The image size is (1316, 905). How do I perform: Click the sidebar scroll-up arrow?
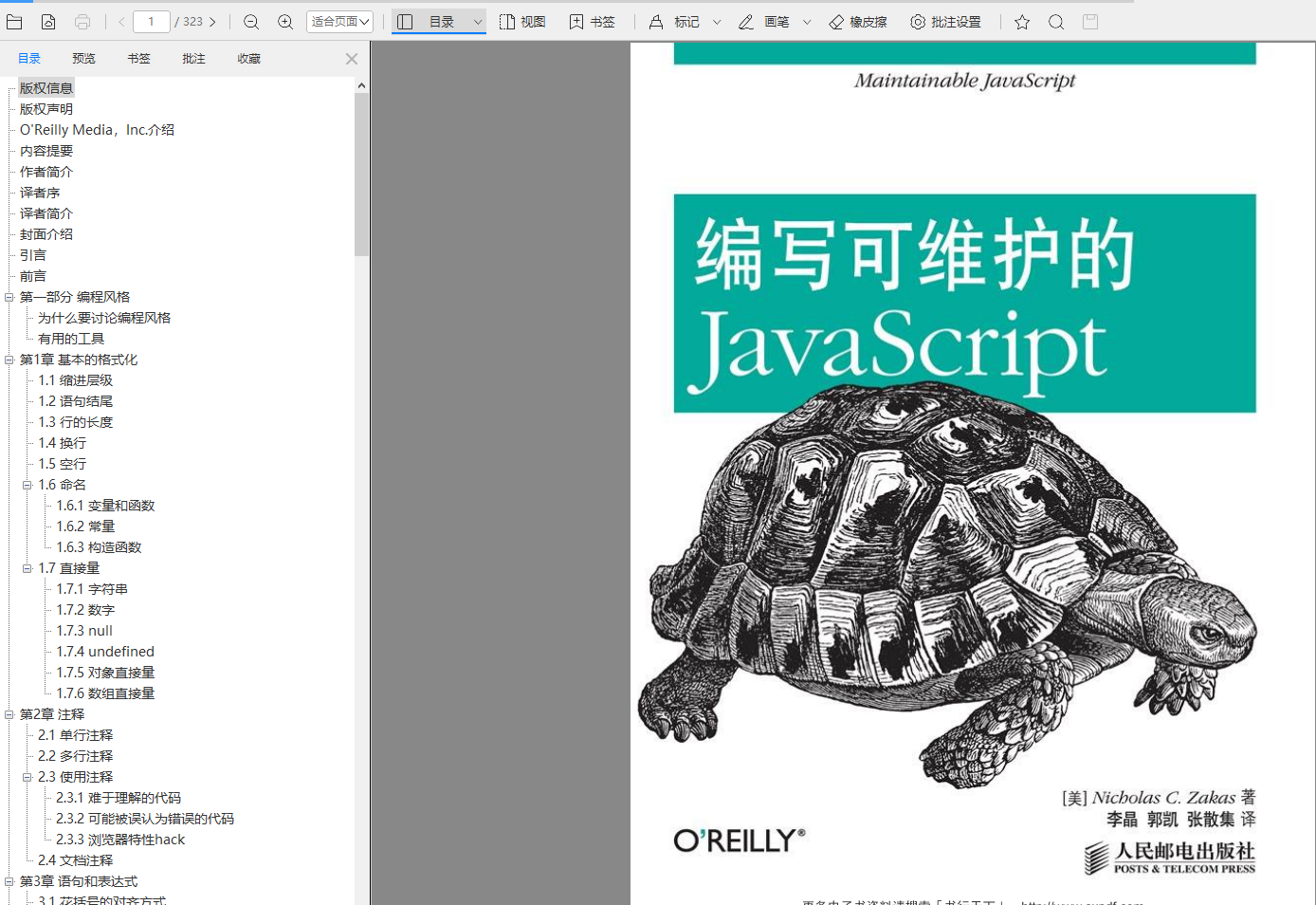(x=361, y=85)
